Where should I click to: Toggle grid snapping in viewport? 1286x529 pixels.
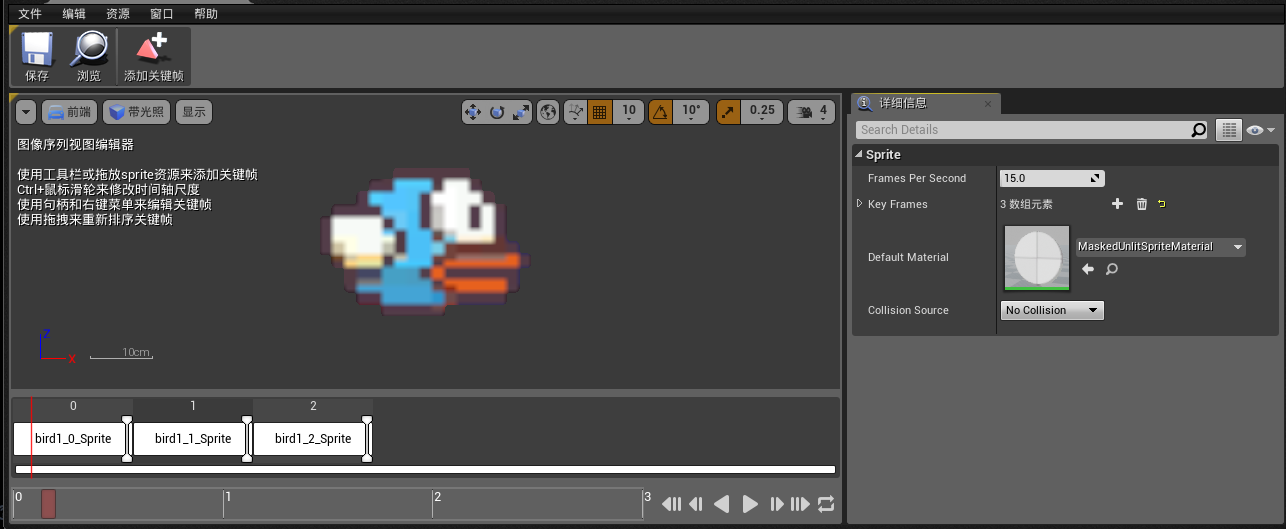[600, 112]
